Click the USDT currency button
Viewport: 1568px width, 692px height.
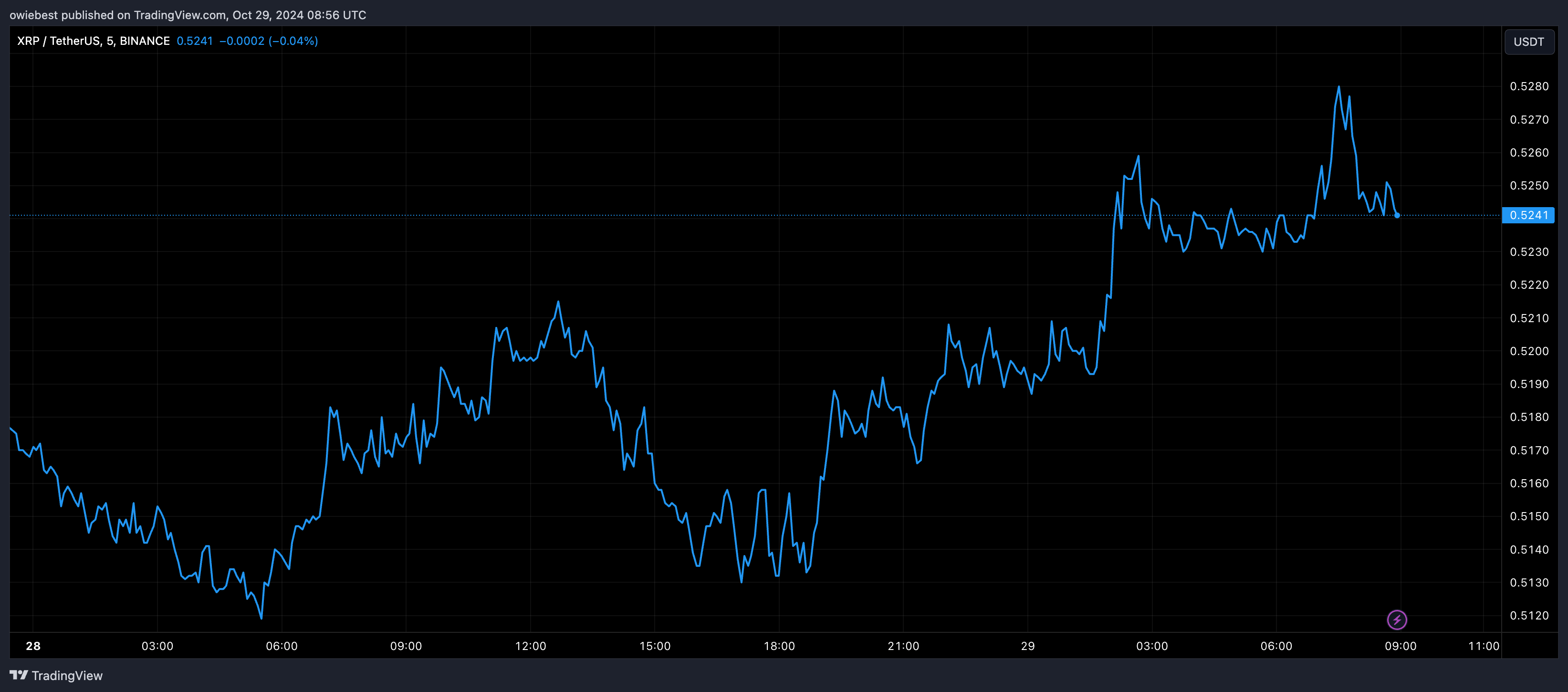(1529, 42)
